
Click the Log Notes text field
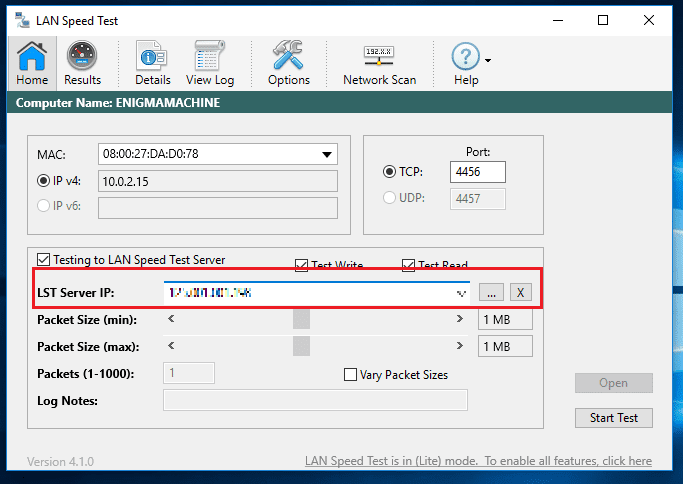point(315,400)
